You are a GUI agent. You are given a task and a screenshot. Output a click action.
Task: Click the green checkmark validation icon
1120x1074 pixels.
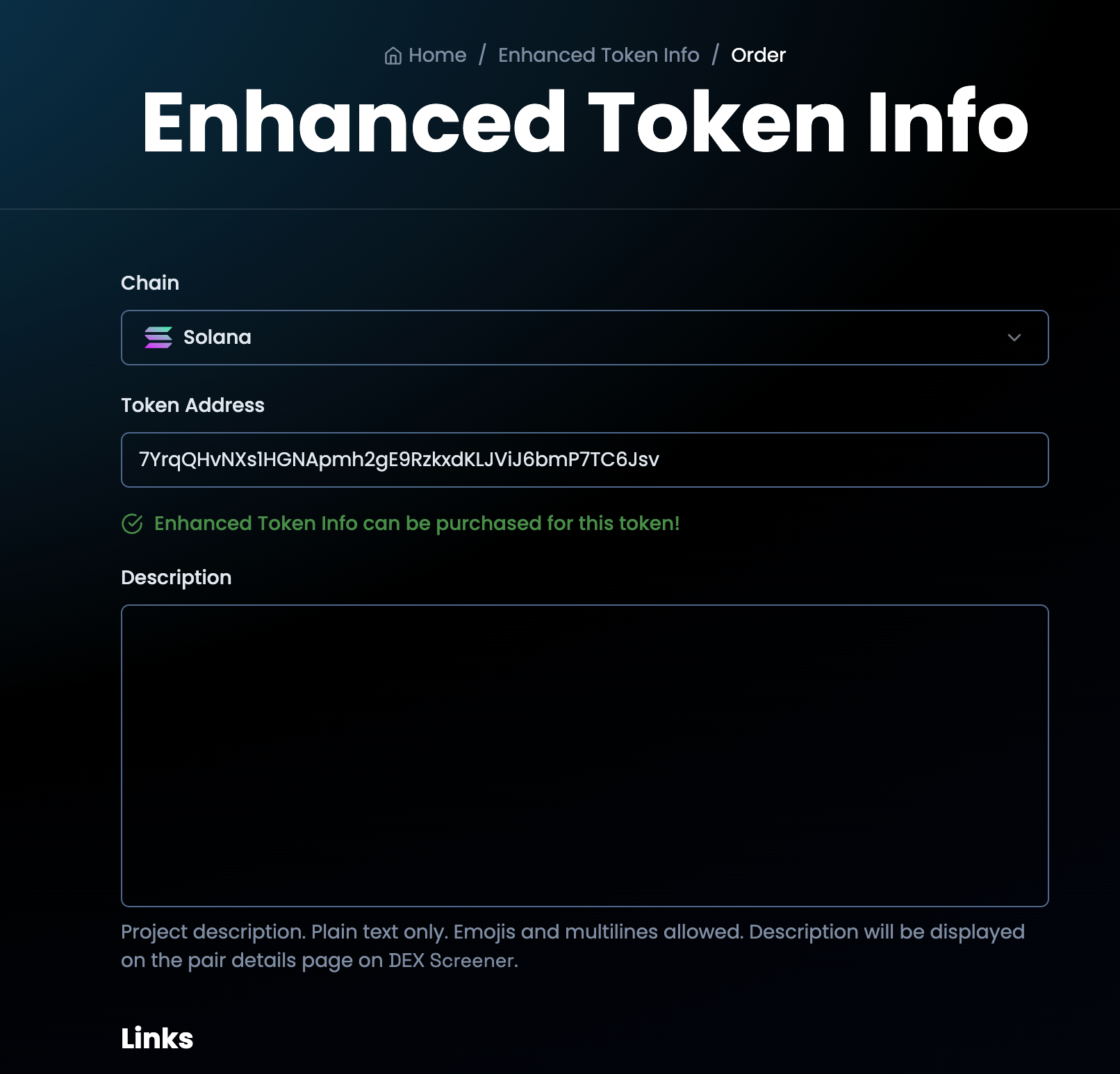[132, 524]
